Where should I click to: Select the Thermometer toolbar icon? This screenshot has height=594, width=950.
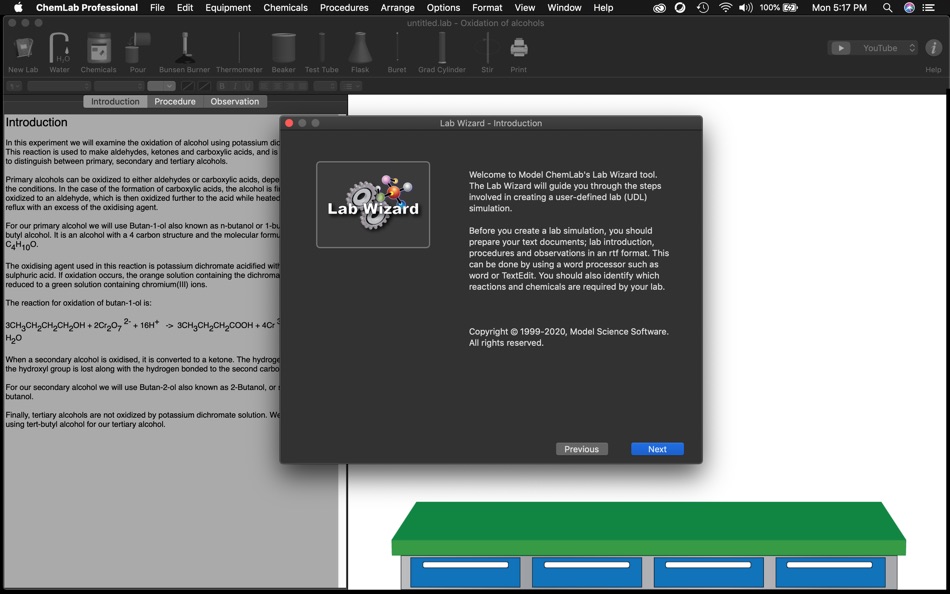[239, 48]
